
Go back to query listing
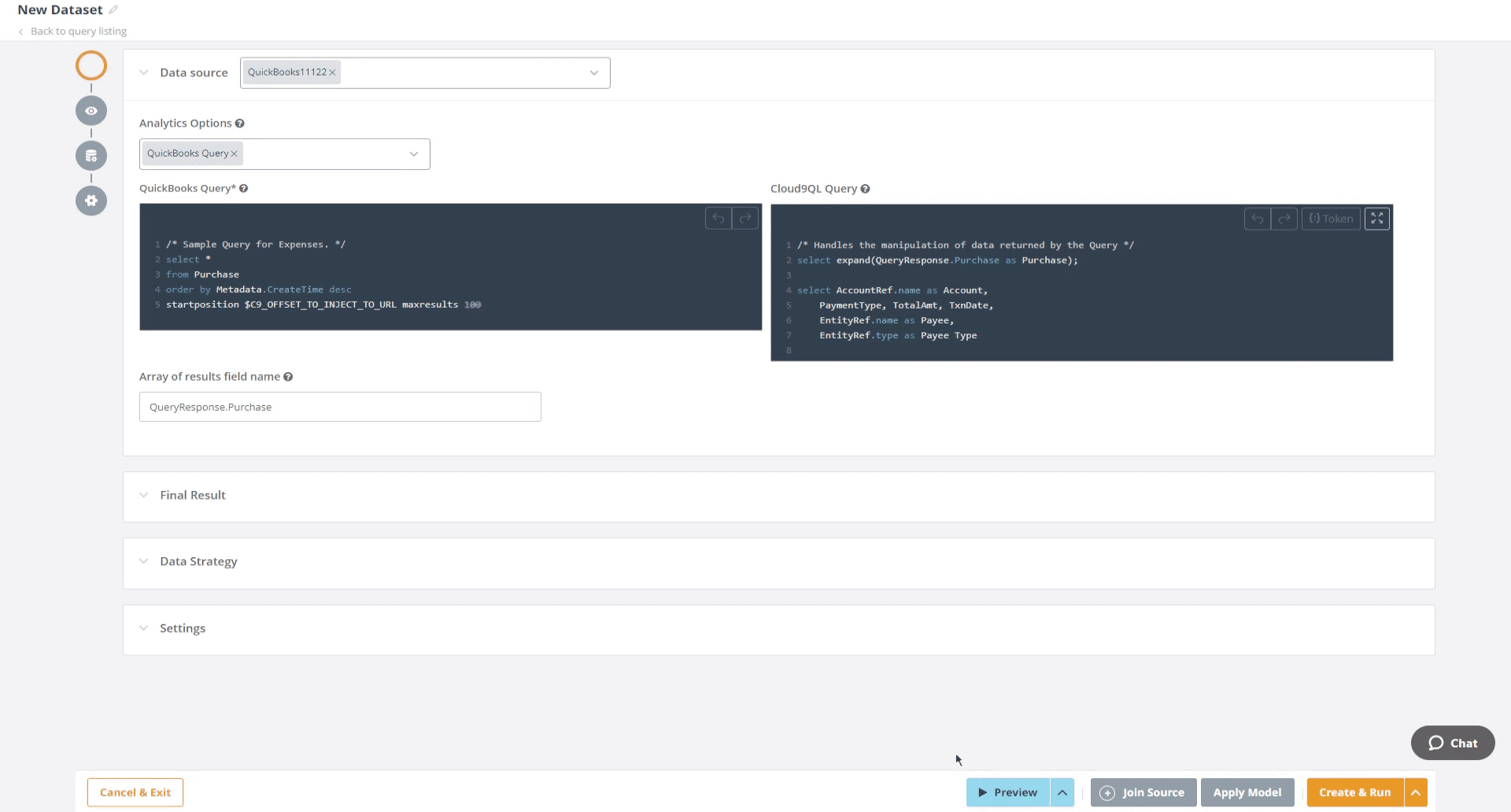[78, 31]
